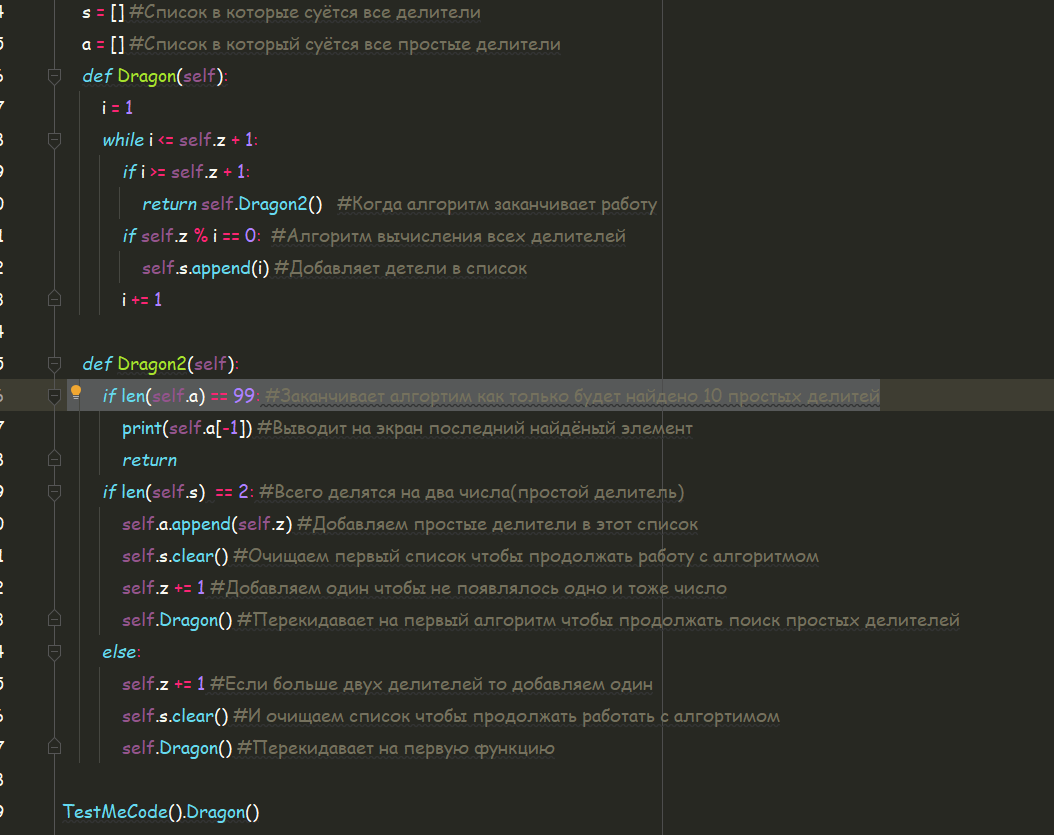Screen dimensions: 1054x835
Task: Click 'if self.z % i == 0:' condition
Action: coord(192,236)
